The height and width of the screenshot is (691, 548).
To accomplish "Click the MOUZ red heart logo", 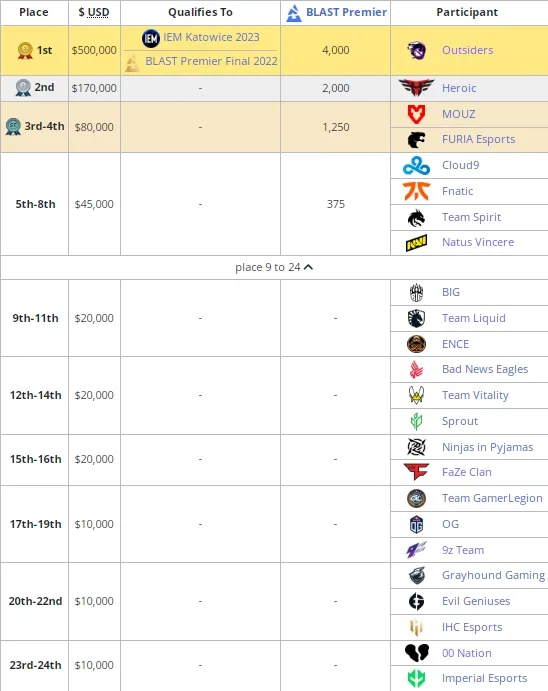I will (416, 114).
